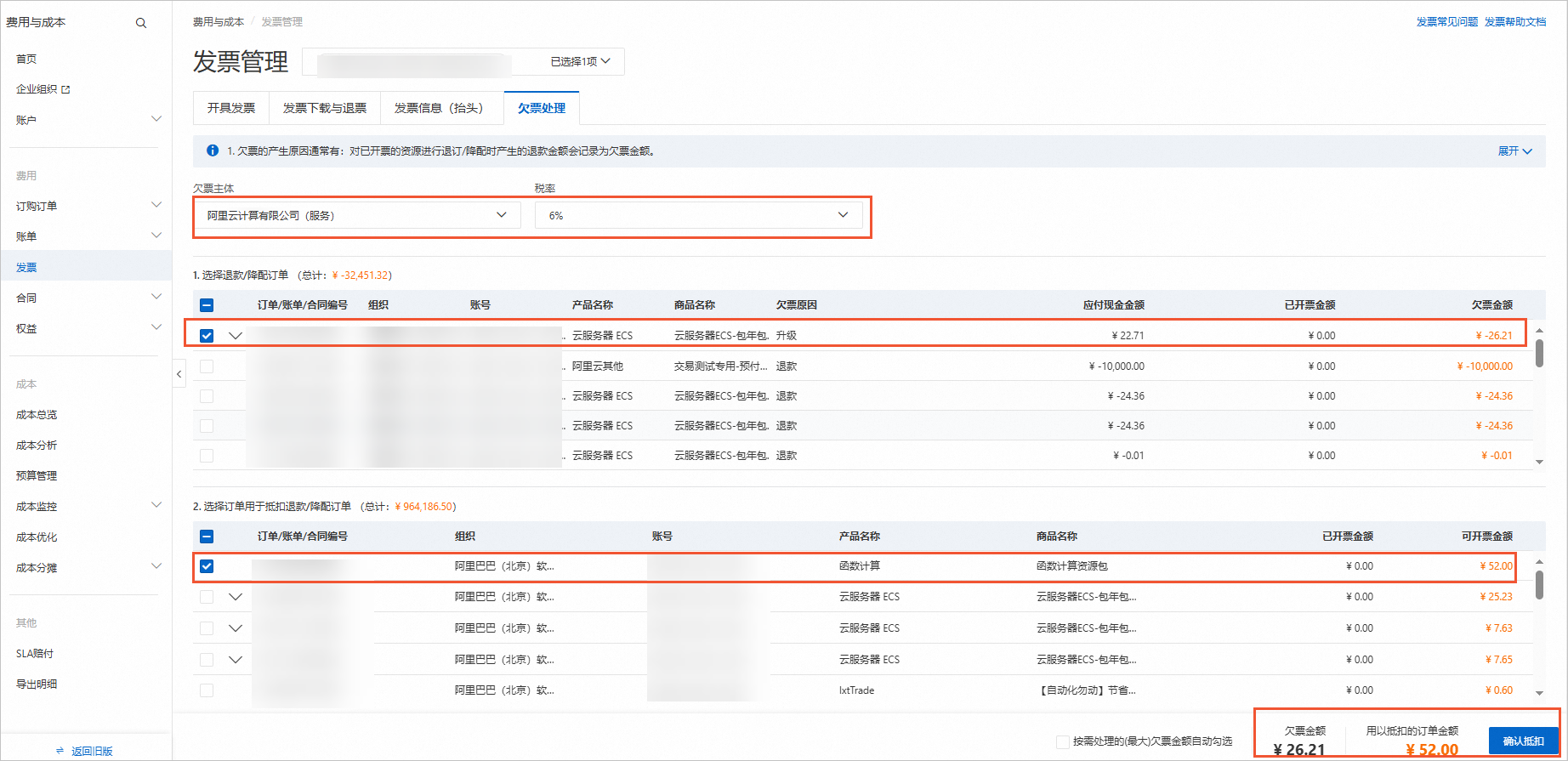Toggle select-all checkbox in the deduction orders table
Image resolution: width=1568 pixels, height=761 pixels.
(207, 537)
